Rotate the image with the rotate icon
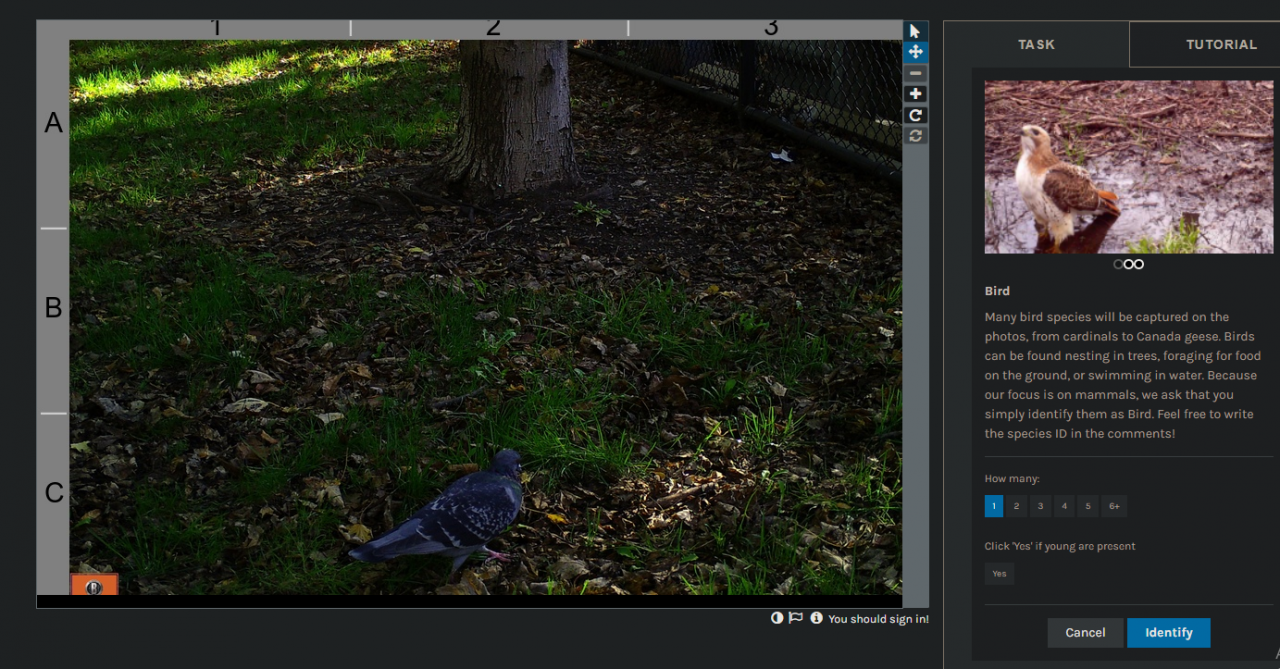Screen dimensions: 1280x669 coord(915,115)
